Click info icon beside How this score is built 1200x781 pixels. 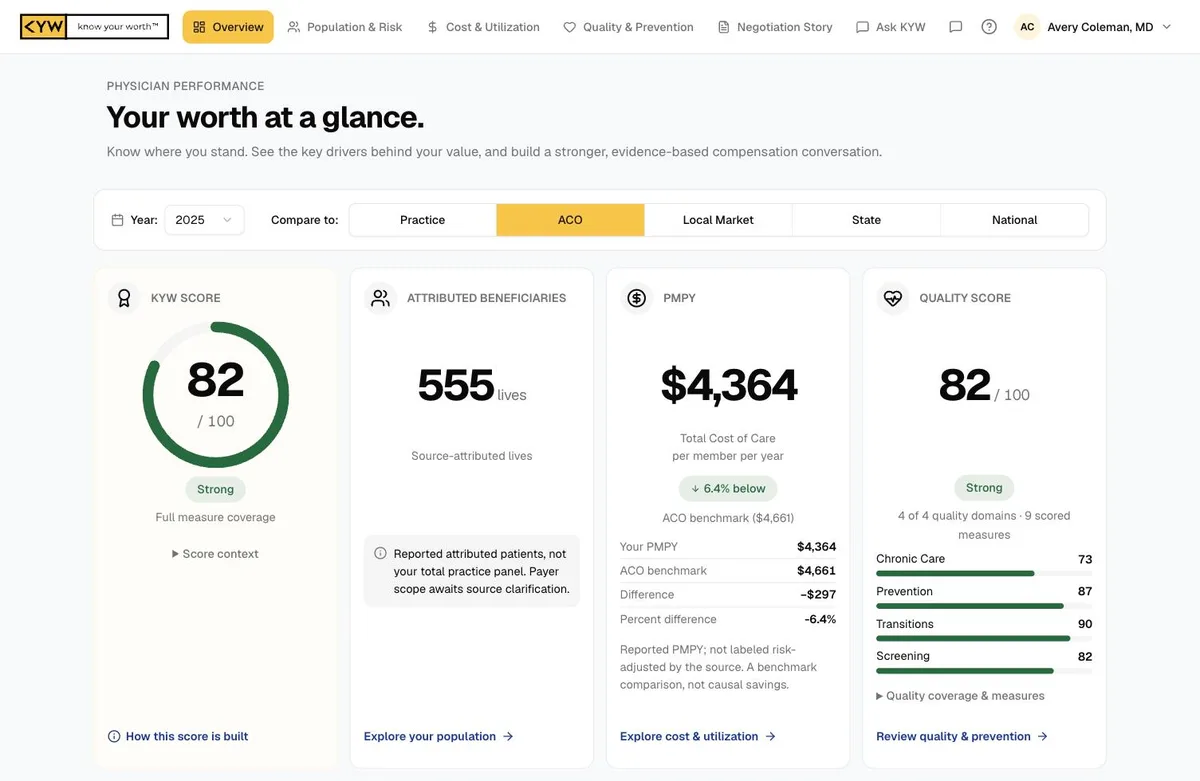pos(114,736)
